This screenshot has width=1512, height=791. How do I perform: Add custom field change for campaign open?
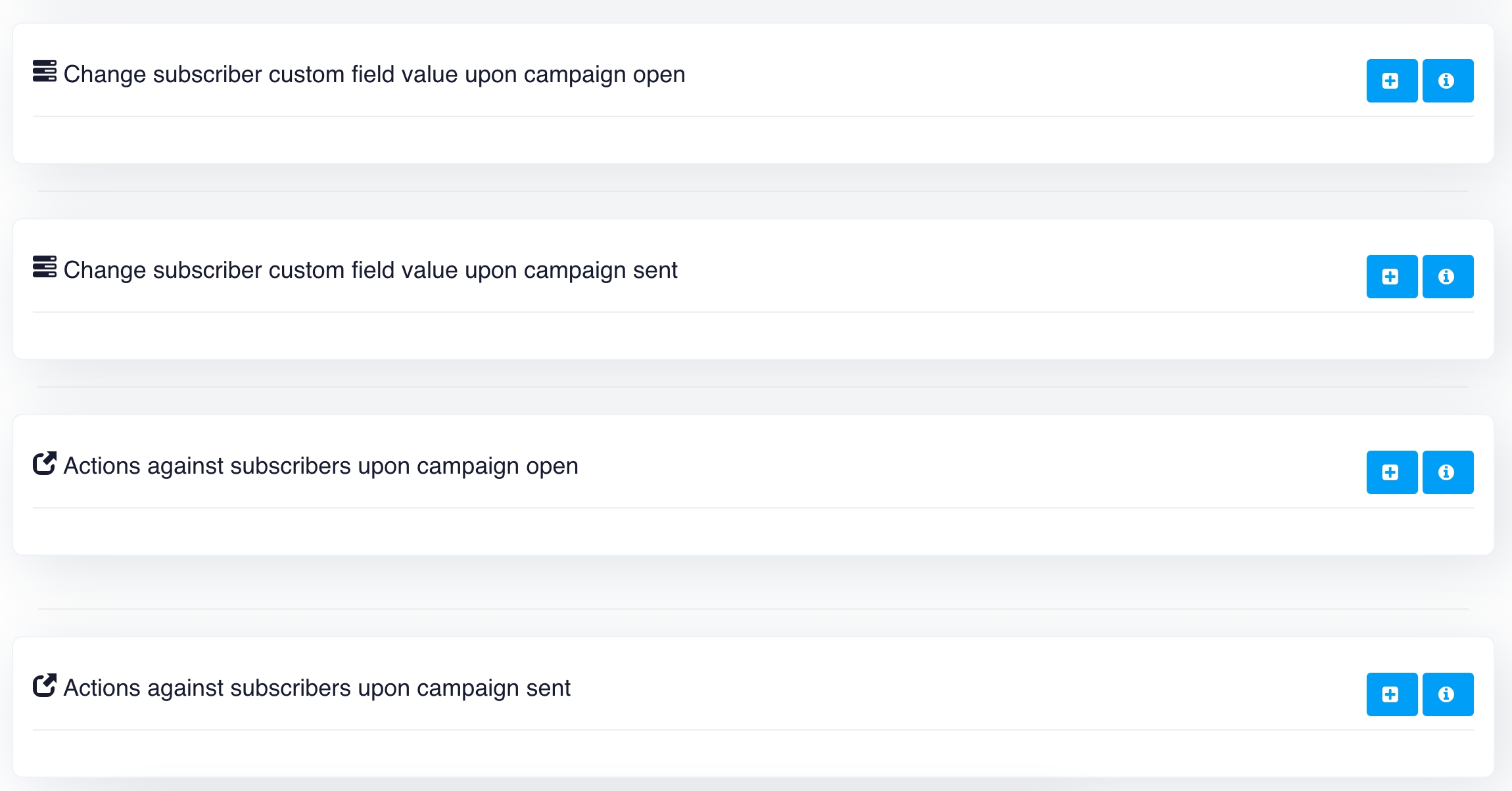[x=1391, y=81]
